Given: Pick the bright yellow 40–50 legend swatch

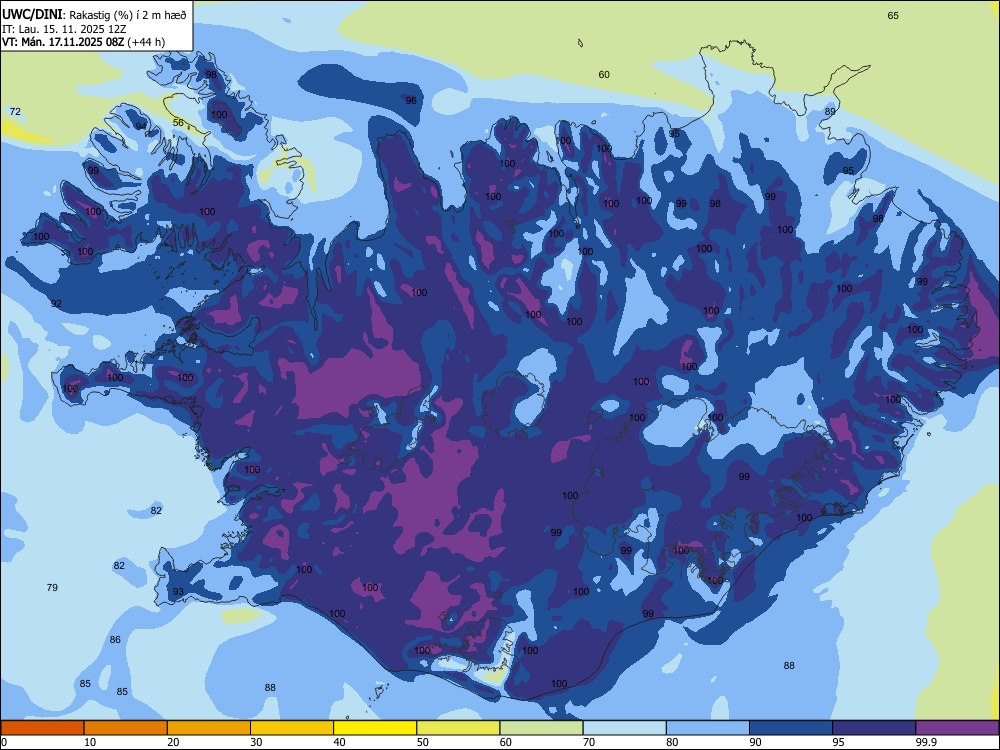Looking at the screenshot, I should point(375,728).
